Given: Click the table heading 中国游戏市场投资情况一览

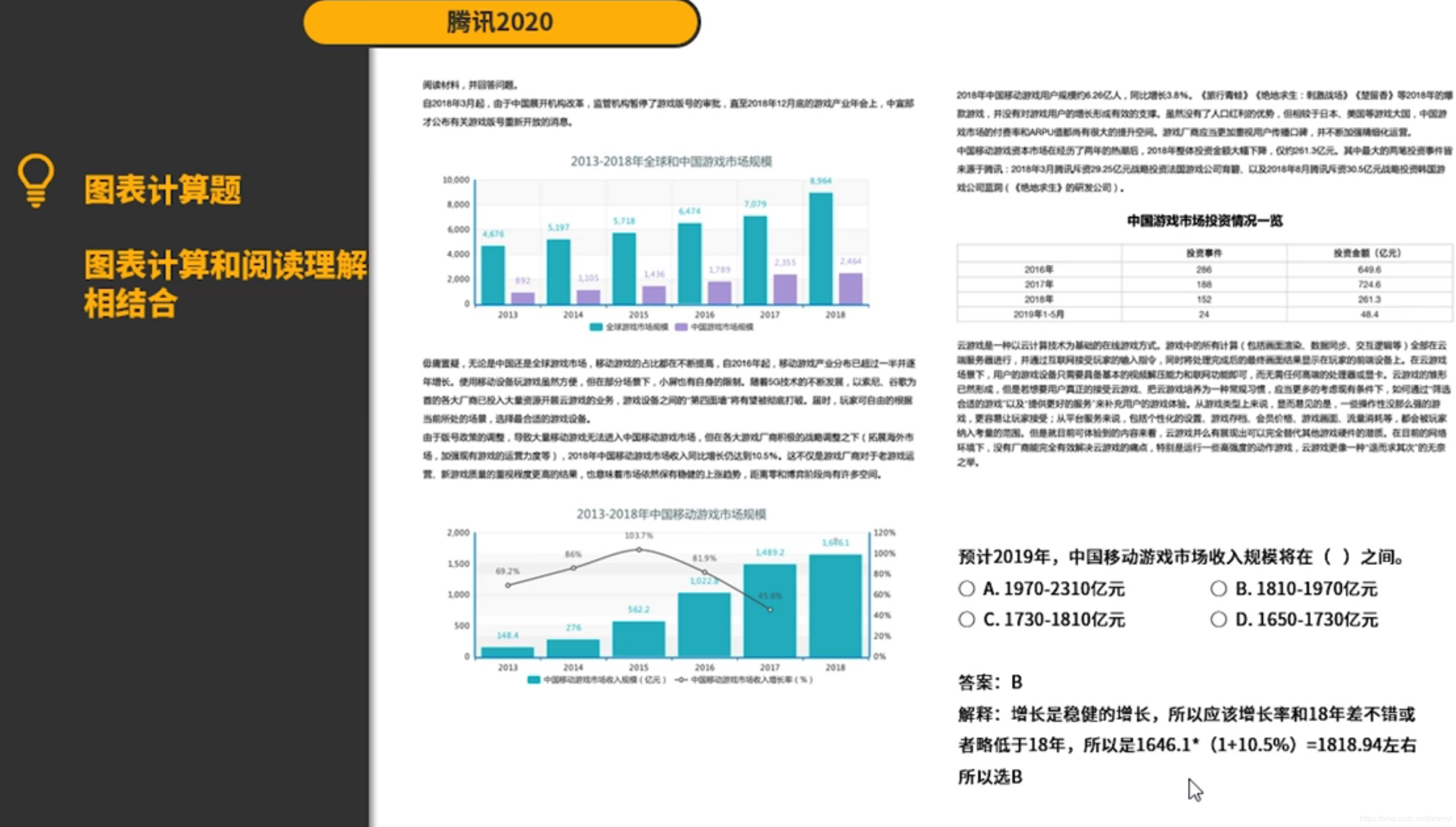Looking at the screenshot, I should pos(1205,221).
